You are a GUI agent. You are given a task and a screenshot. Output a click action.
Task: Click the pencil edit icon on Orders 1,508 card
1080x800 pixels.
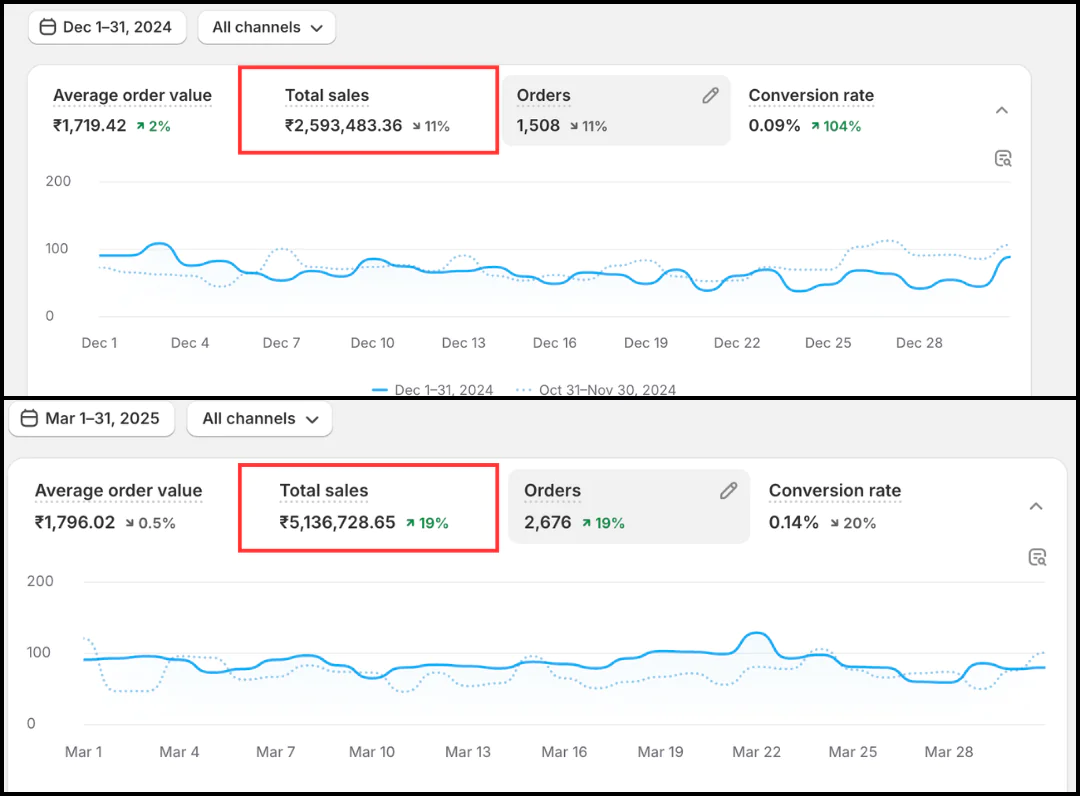(710, 96)
